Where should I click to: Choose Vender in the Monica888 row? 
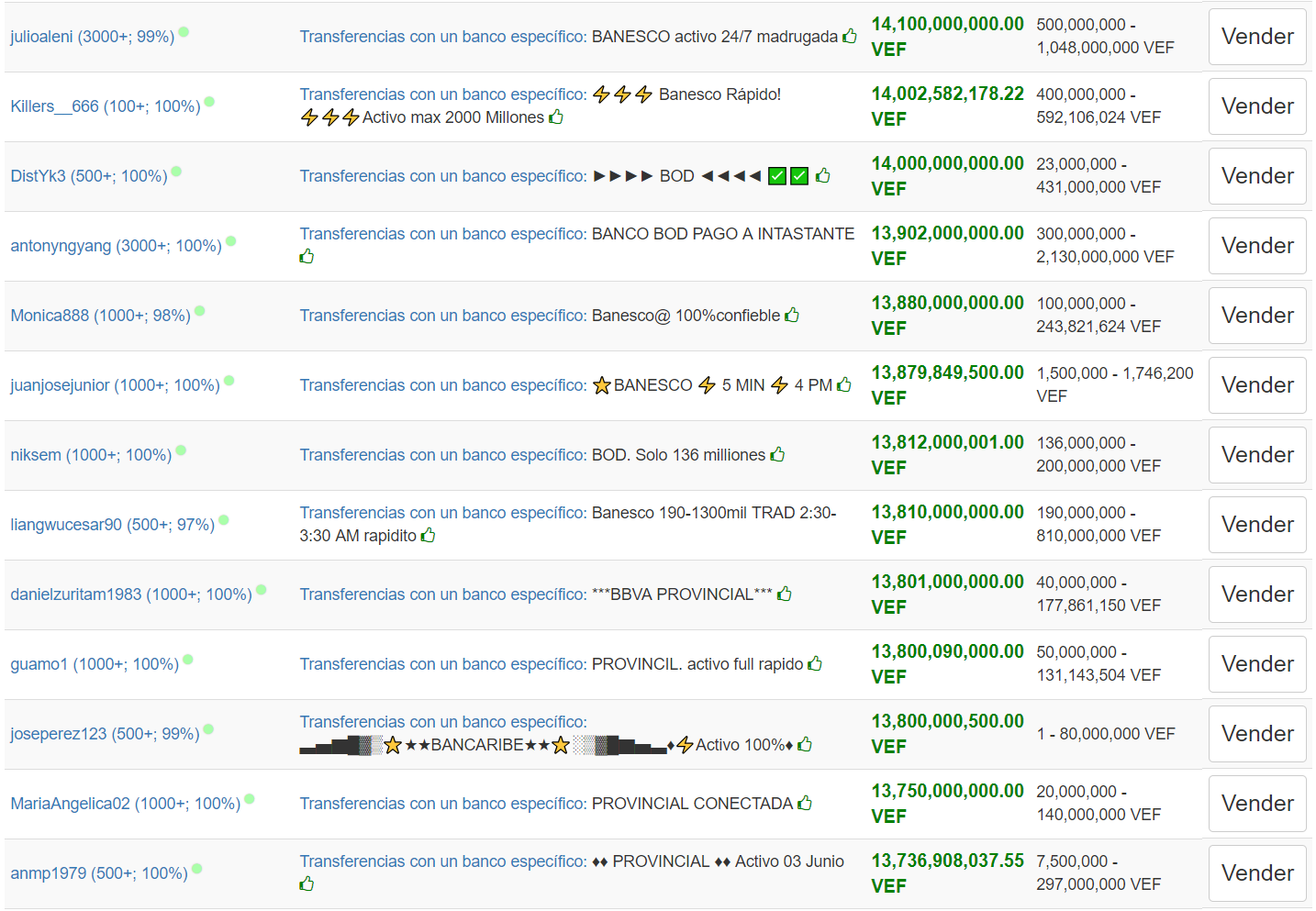click(x=1257, y=316)
